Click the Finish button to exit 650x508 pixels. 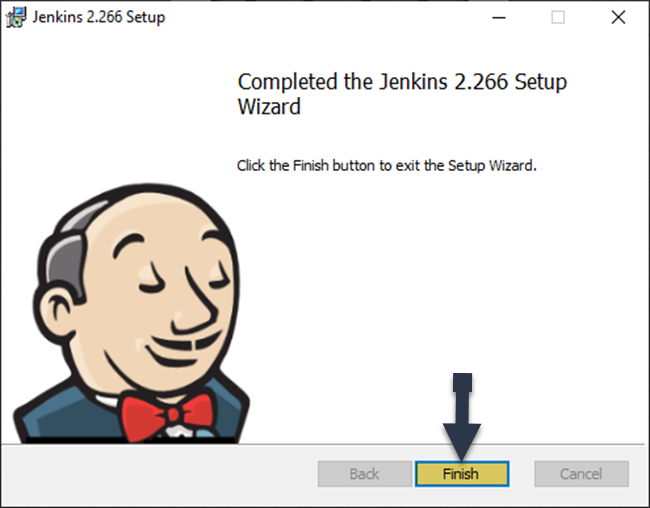pos(462,474)
